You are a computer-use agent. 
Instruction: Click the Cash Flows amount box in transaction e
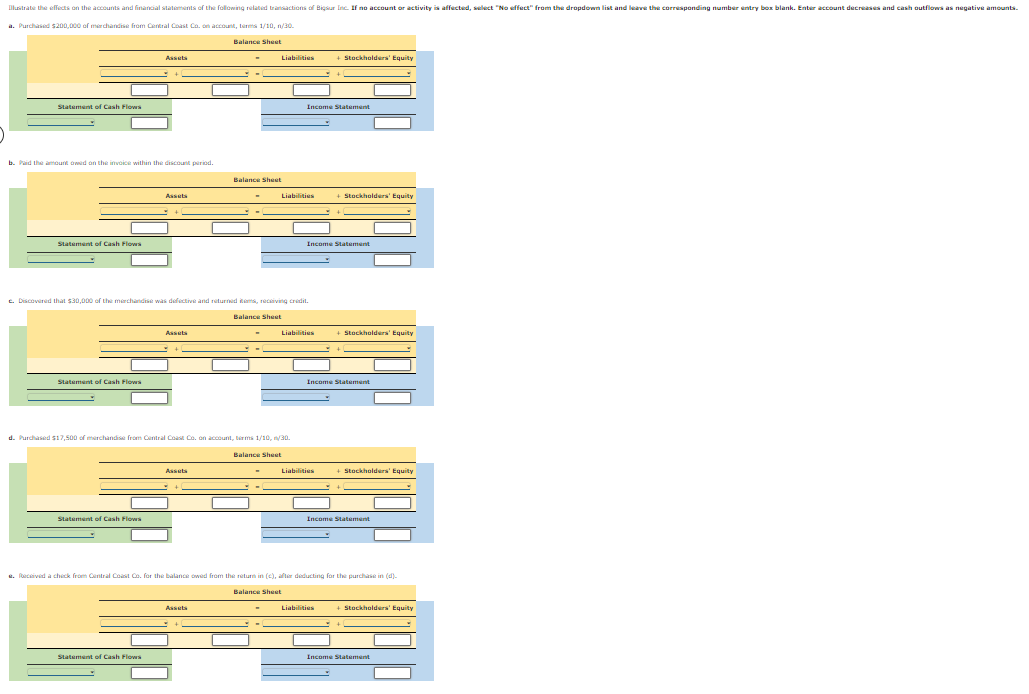[149, 672]
